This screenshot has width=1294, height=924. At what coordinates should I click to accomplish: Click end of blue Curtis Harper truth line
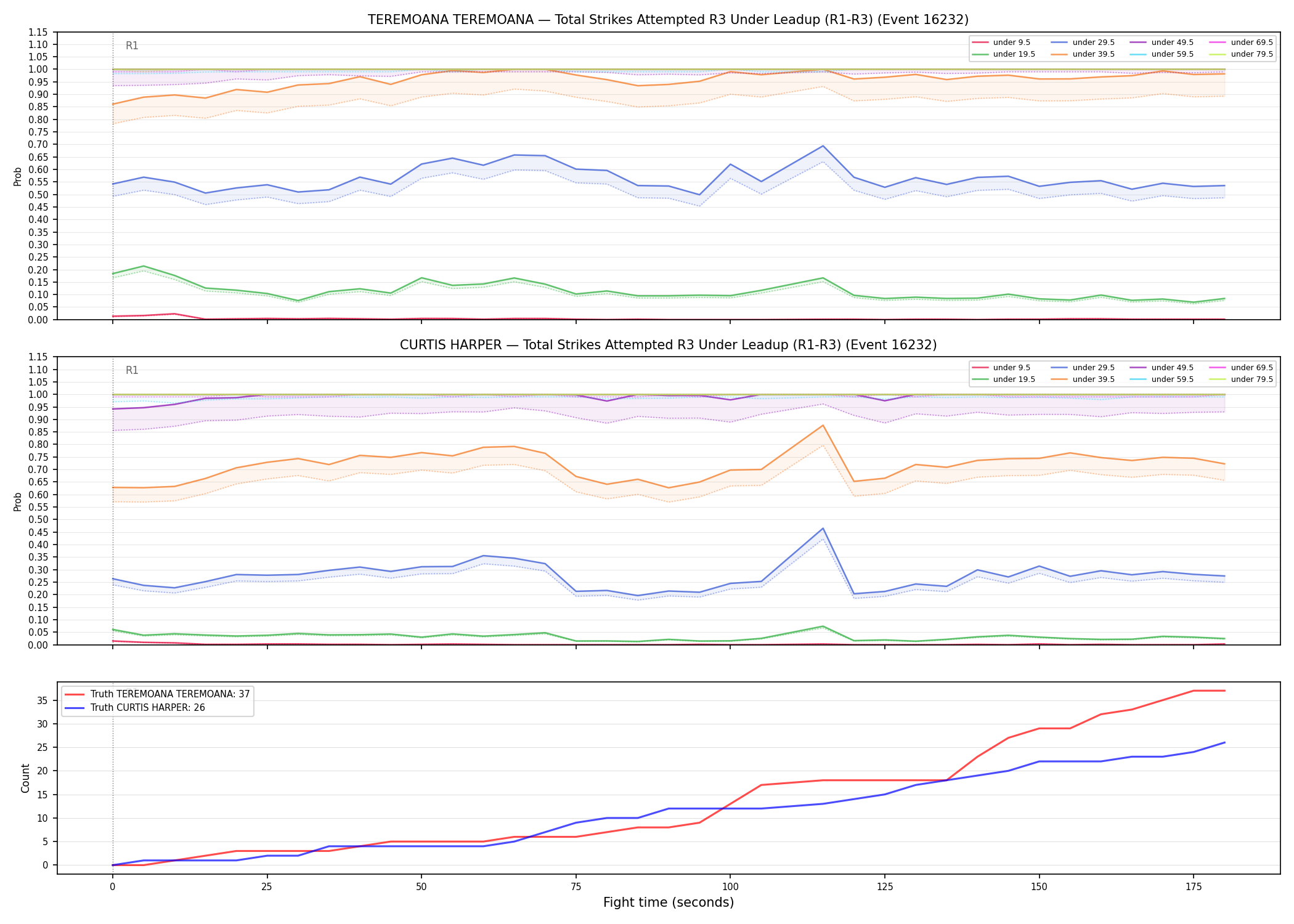point(1224,742)
